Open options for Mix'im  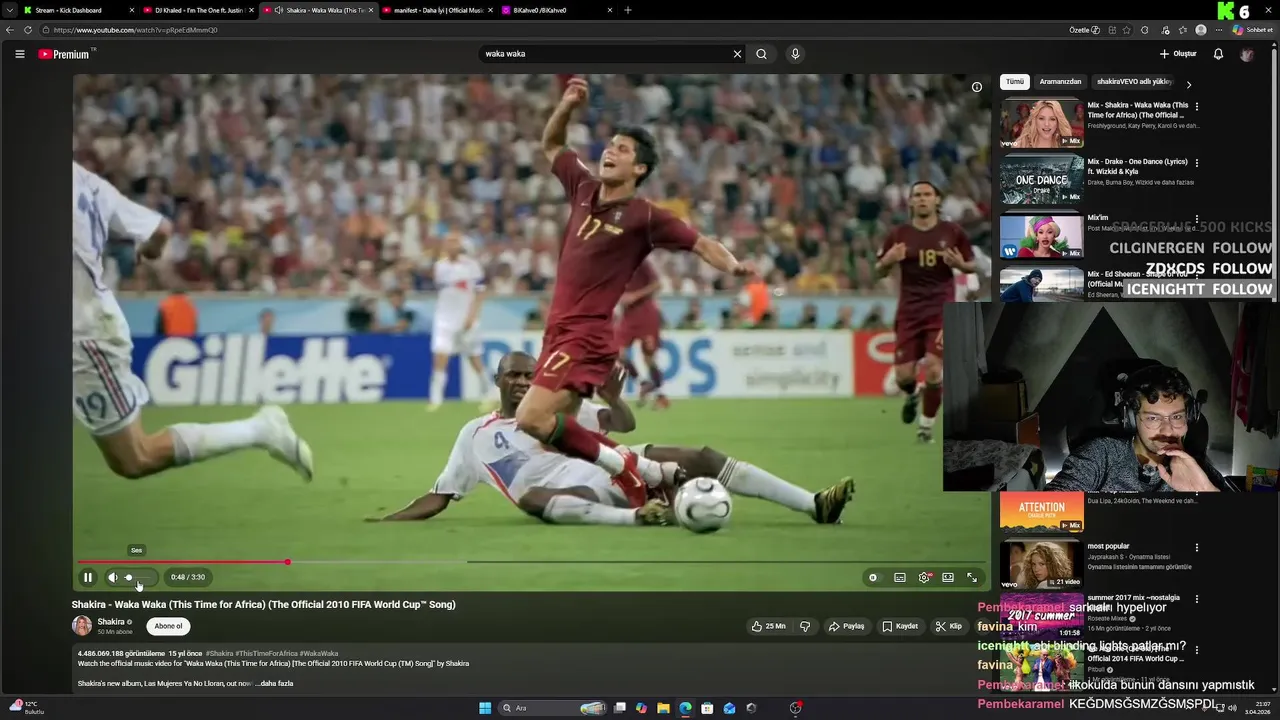(1197, 218)
